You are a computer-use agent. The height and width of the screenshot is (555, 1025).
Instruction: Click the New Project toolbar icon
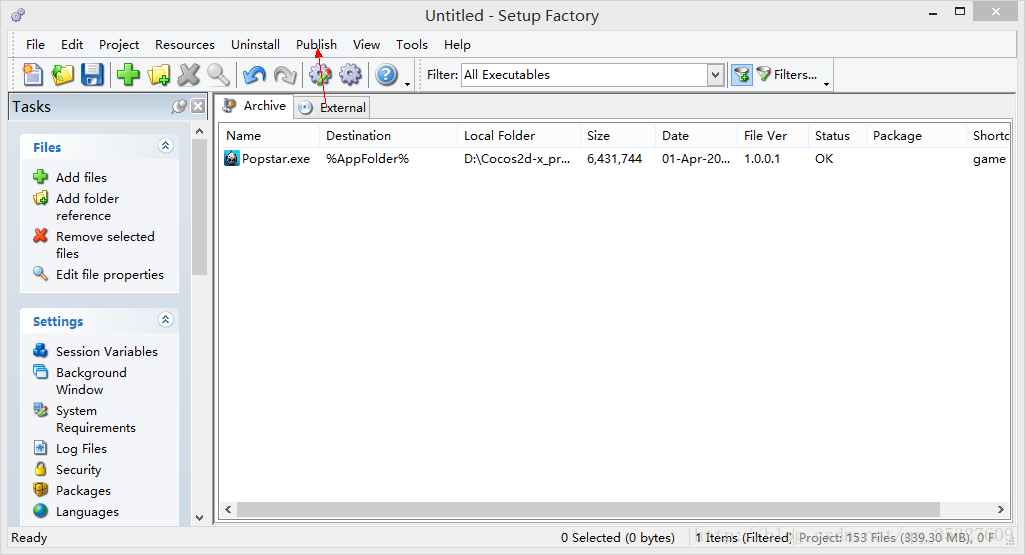(x=32, y=75)
